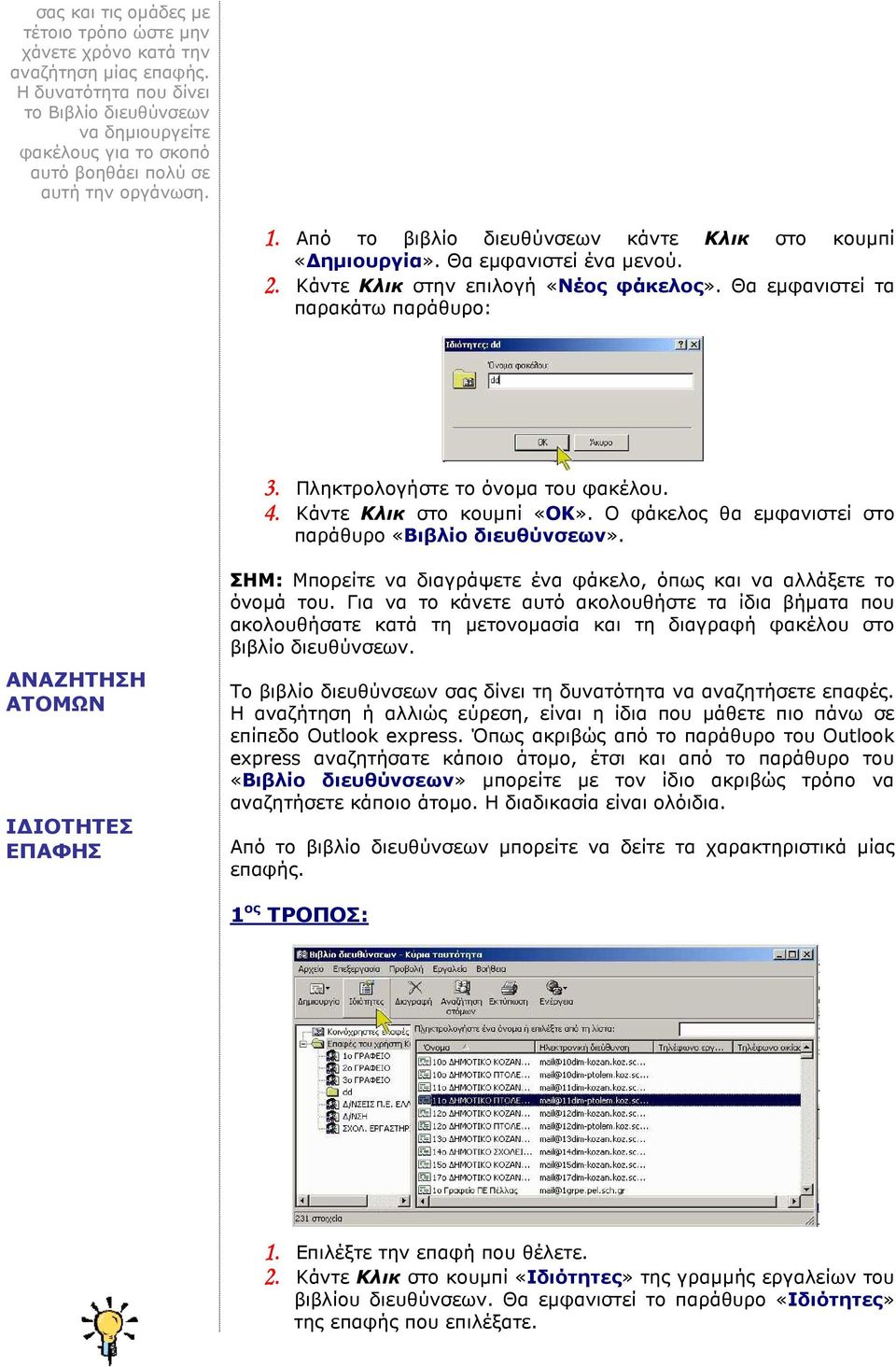Select the Δ/ΝΣΗ group
Image resolution: width=896 pixels, height=1367 pixels.
[x=347, y=1117]
